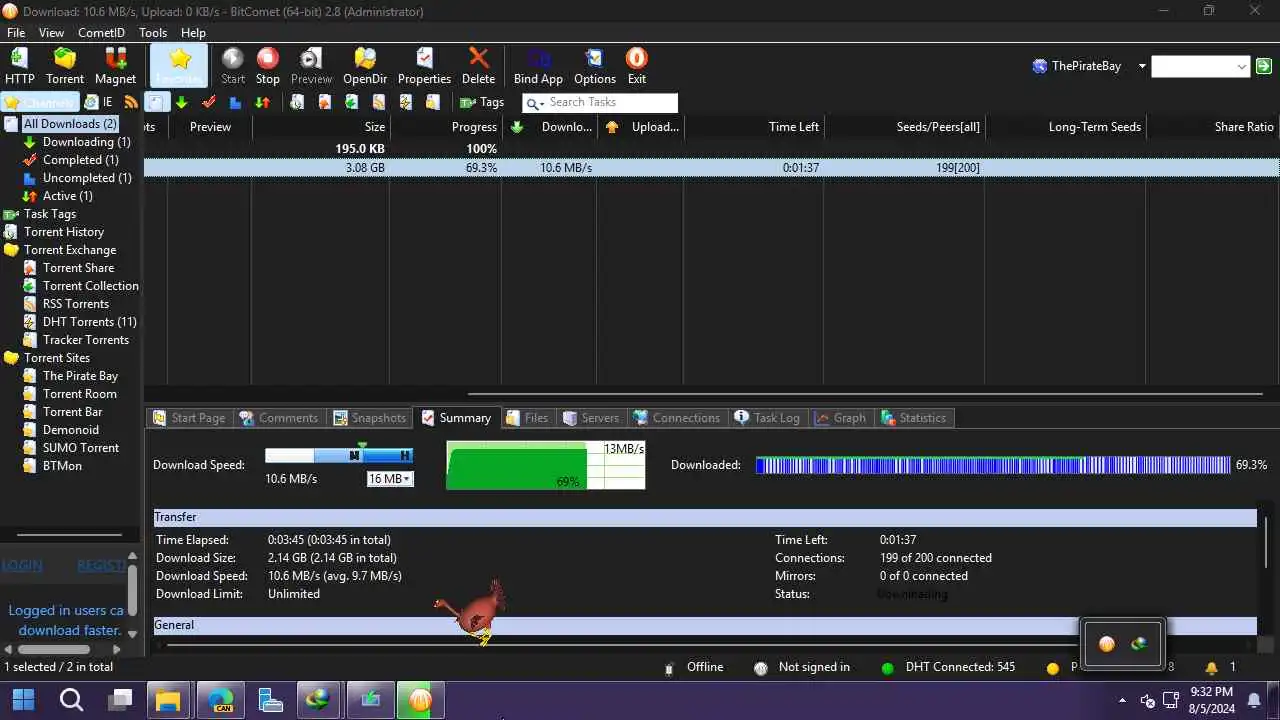The image size is (1280, 720).
Task: Click the download speed limit slider
Action: click(x=338, y=455)
